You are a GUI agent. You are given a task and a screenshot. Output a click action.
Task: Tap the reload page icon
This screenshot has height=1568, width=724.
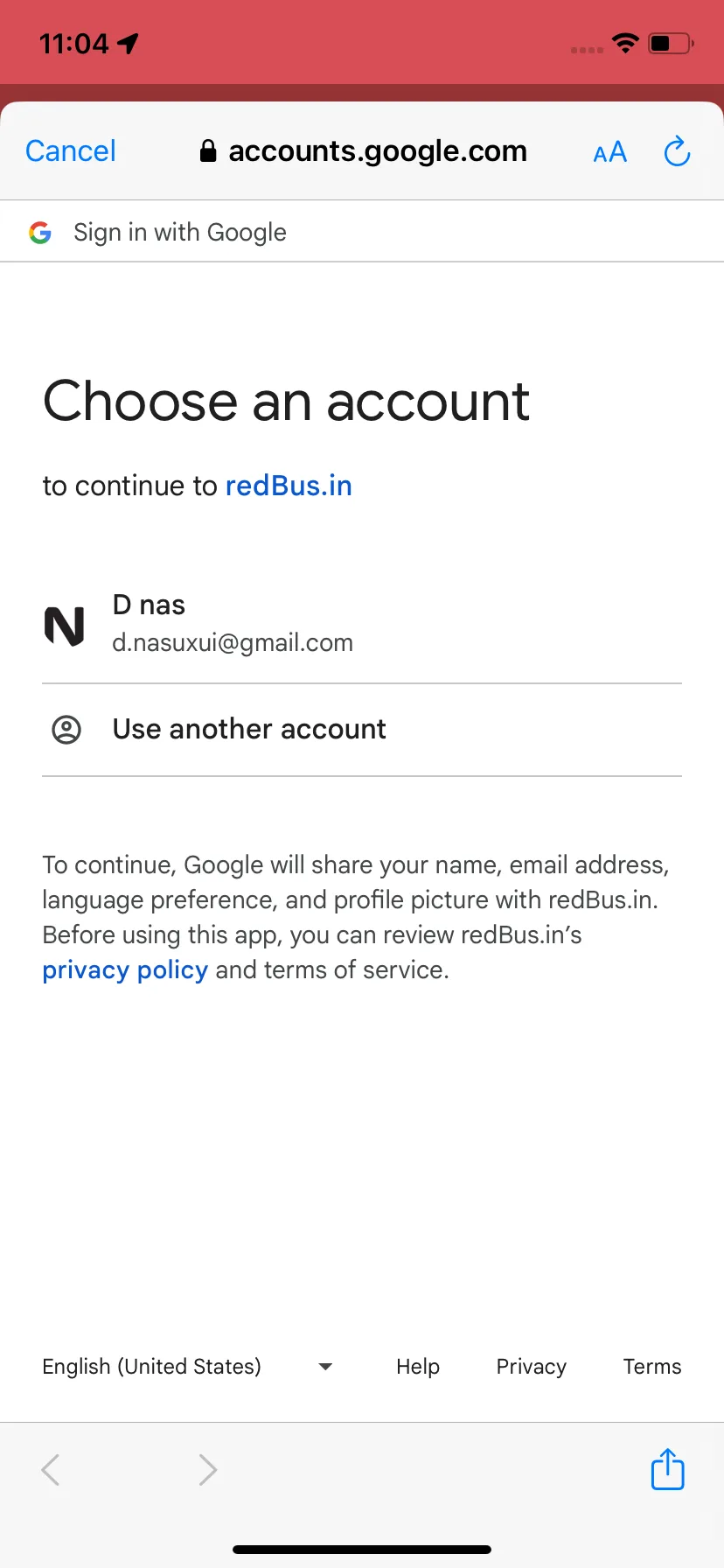click(677, 151)
